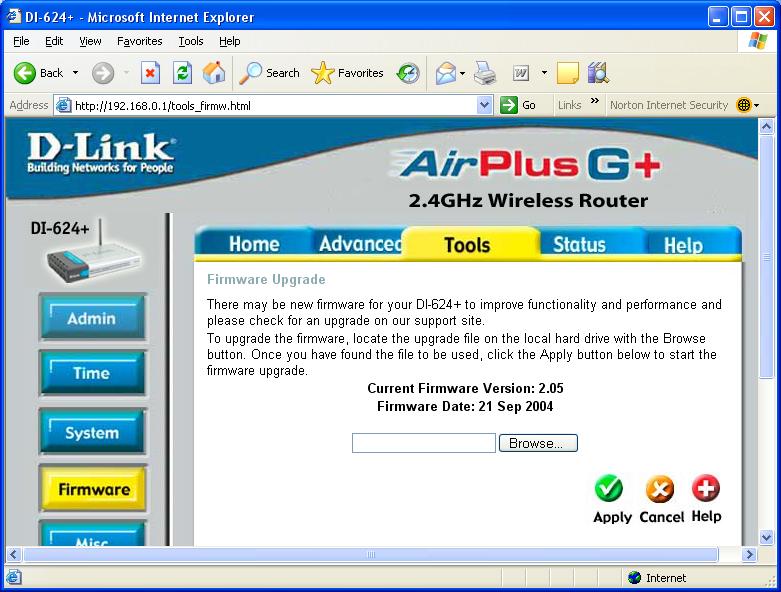
Task: Click the Print icon
Action: [485, 73]
